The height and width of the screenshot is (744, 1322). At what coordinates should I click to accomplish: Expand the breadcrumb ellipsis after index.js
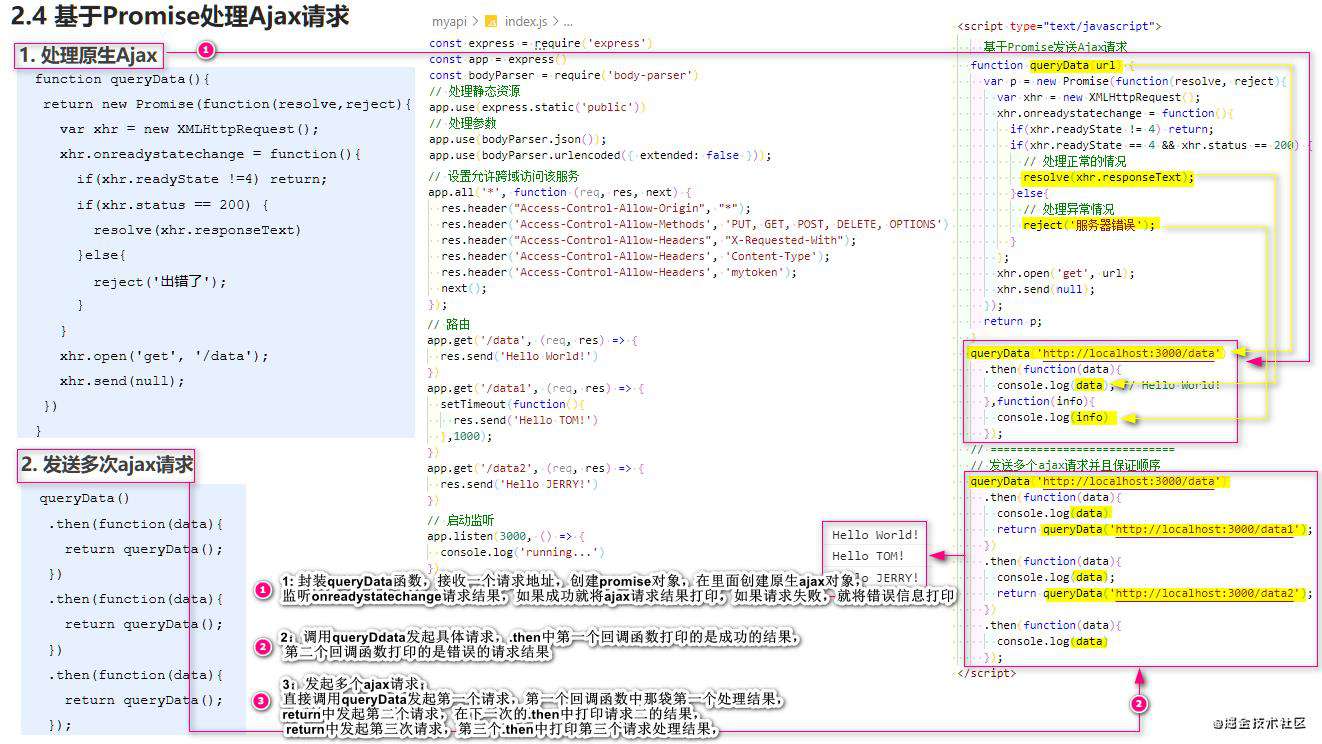click(x=567, y=21)
